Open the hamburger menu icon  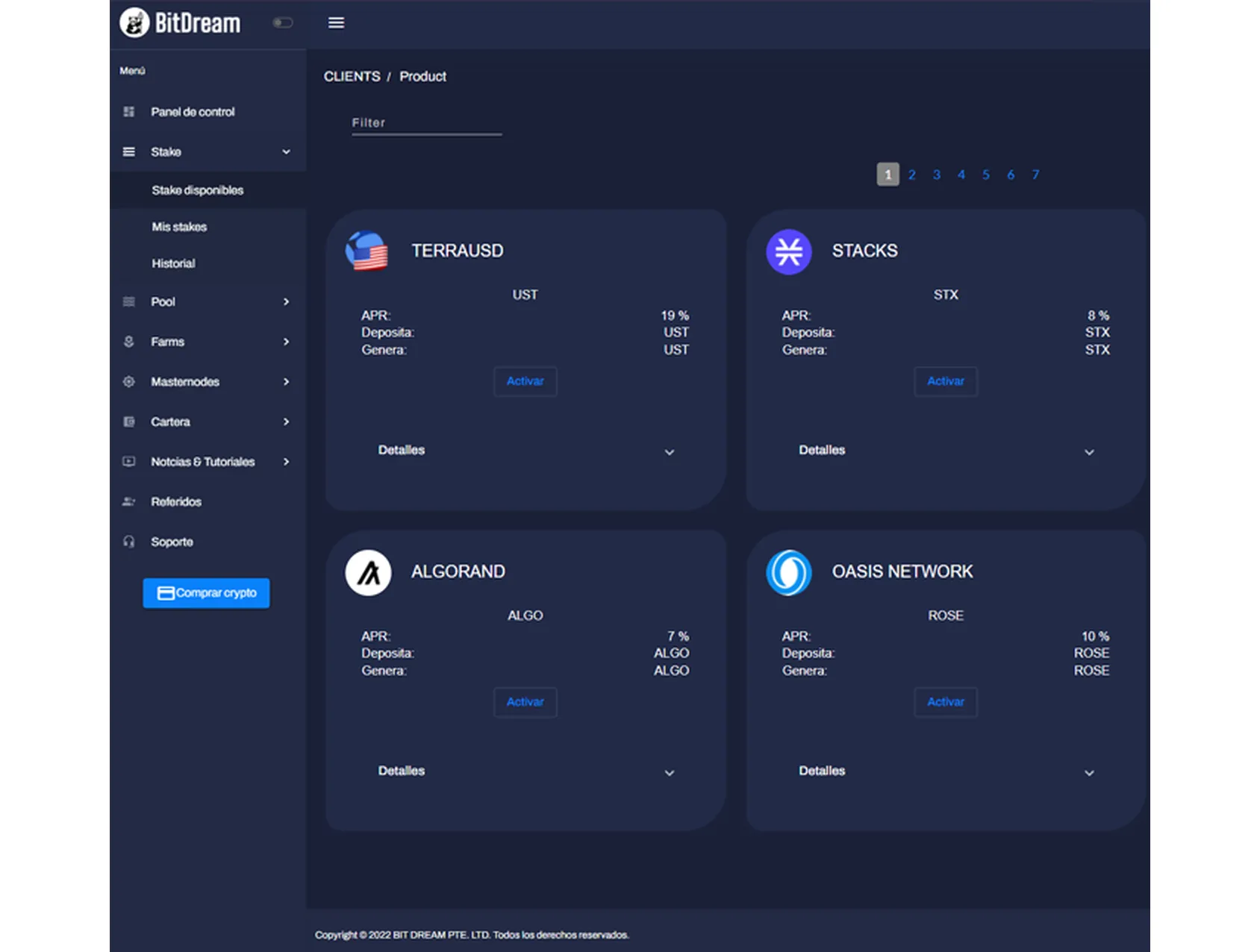[336, 23]
